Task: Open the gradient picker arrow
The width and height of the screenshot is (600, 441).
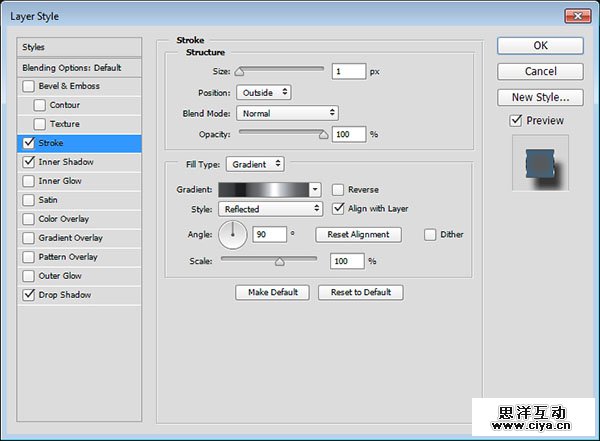Action: point(315,190)
